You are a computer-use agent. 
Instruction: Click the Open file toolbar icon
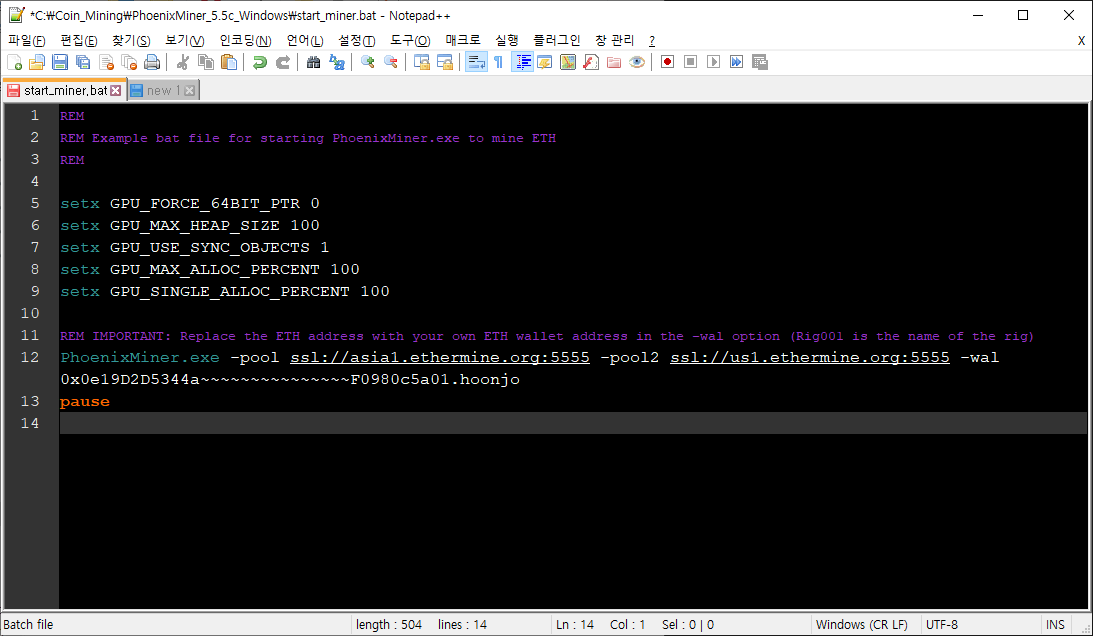click(37, 62)
